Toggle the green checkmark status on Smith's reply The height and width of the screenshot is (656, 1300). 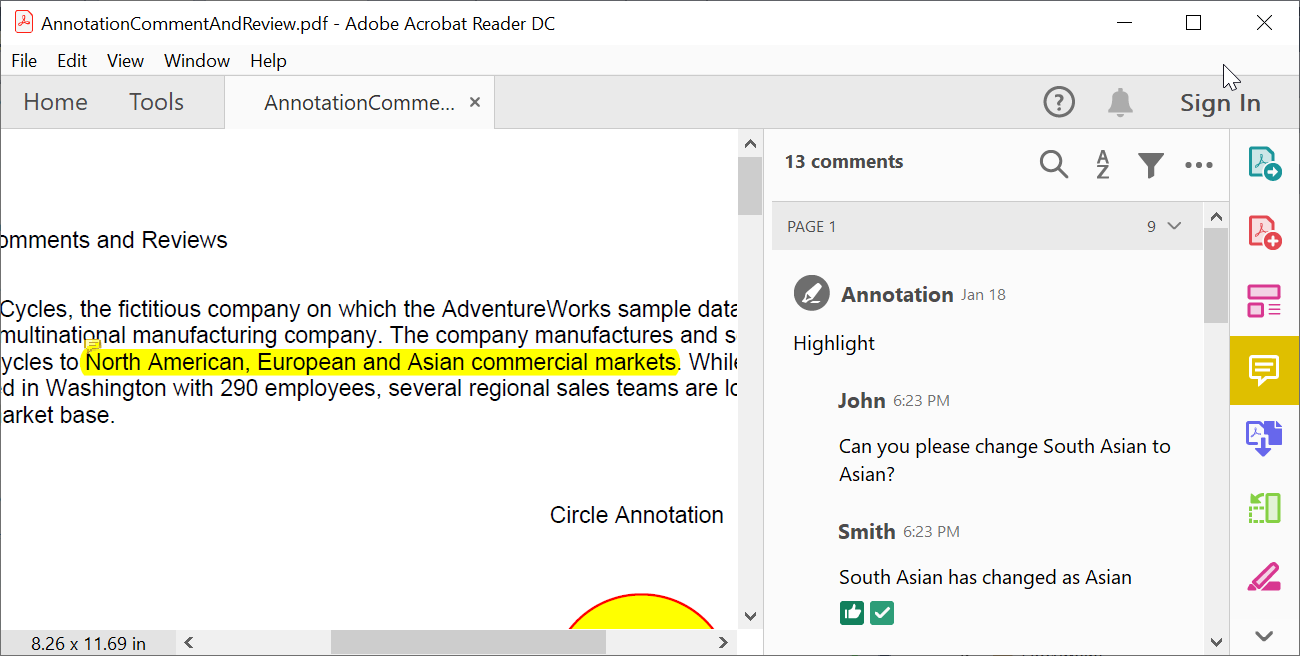coord(881,613)
